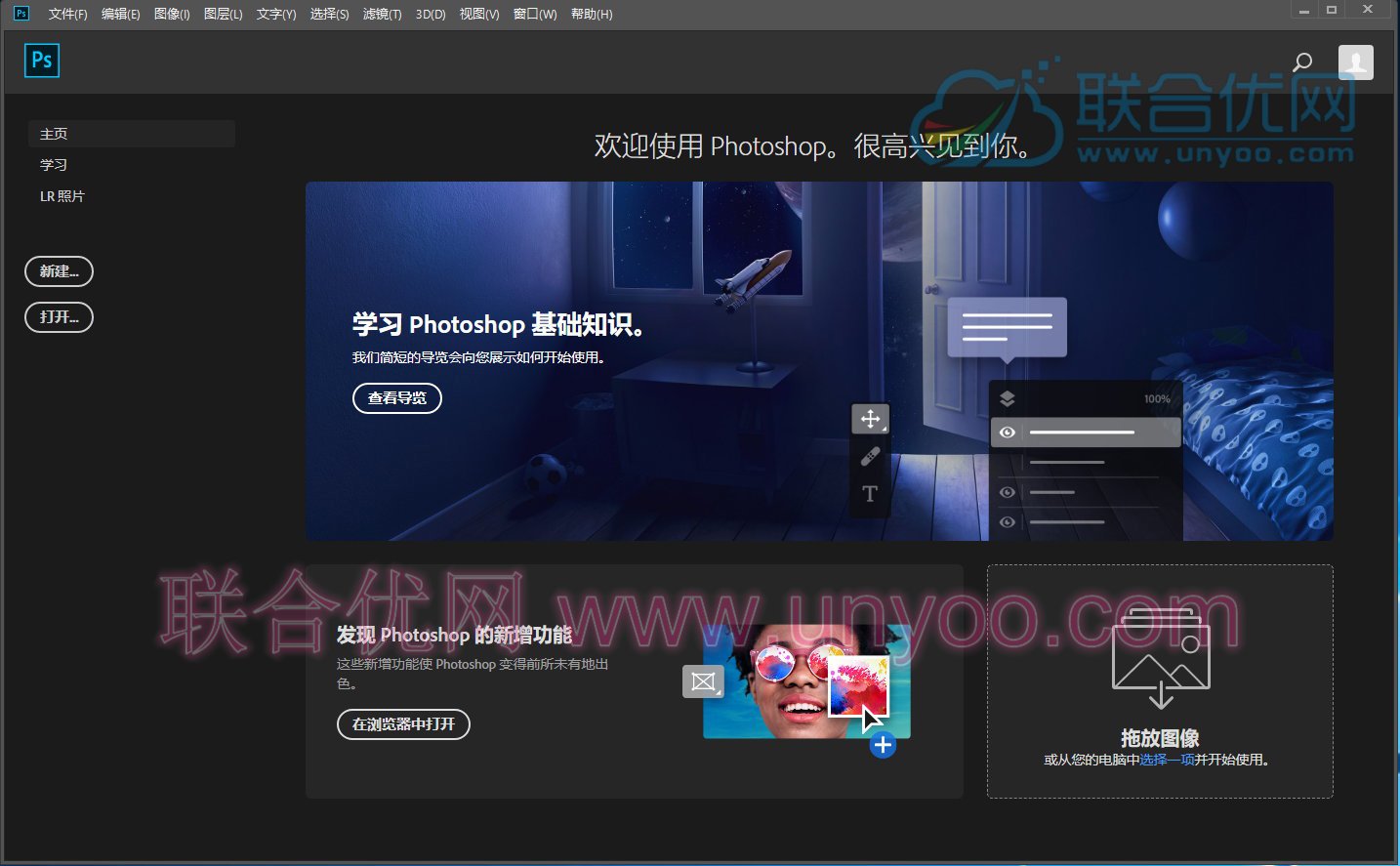The height and width of the screenshot is (866, 1400).
Task: Click the 学习 Photoshop 基础知识 heading
Action: (498, 324)
